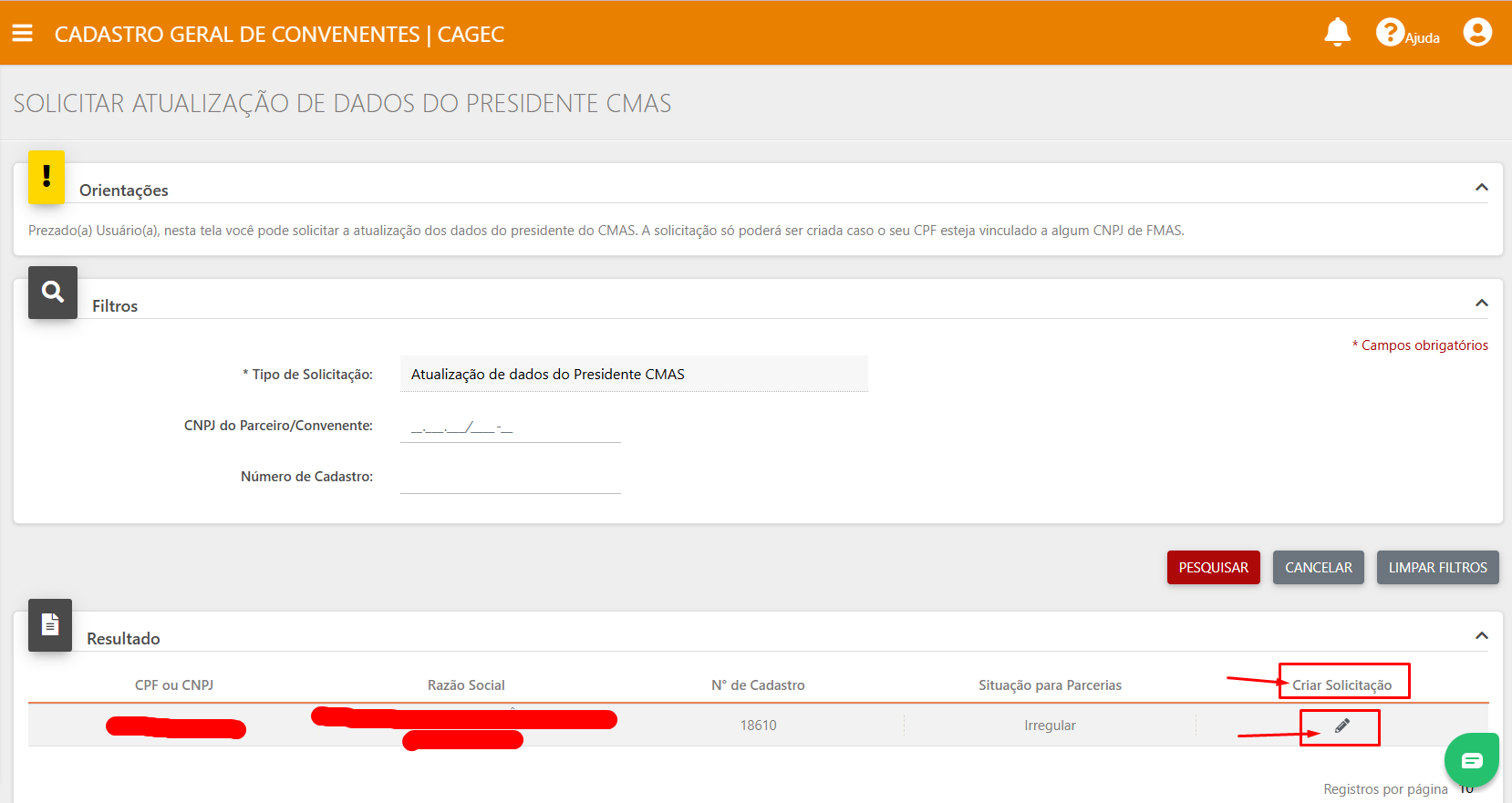Open the Ajuda help icon
The width and height of the screenshot is (1512, 803).
(x=1390, y=33)
